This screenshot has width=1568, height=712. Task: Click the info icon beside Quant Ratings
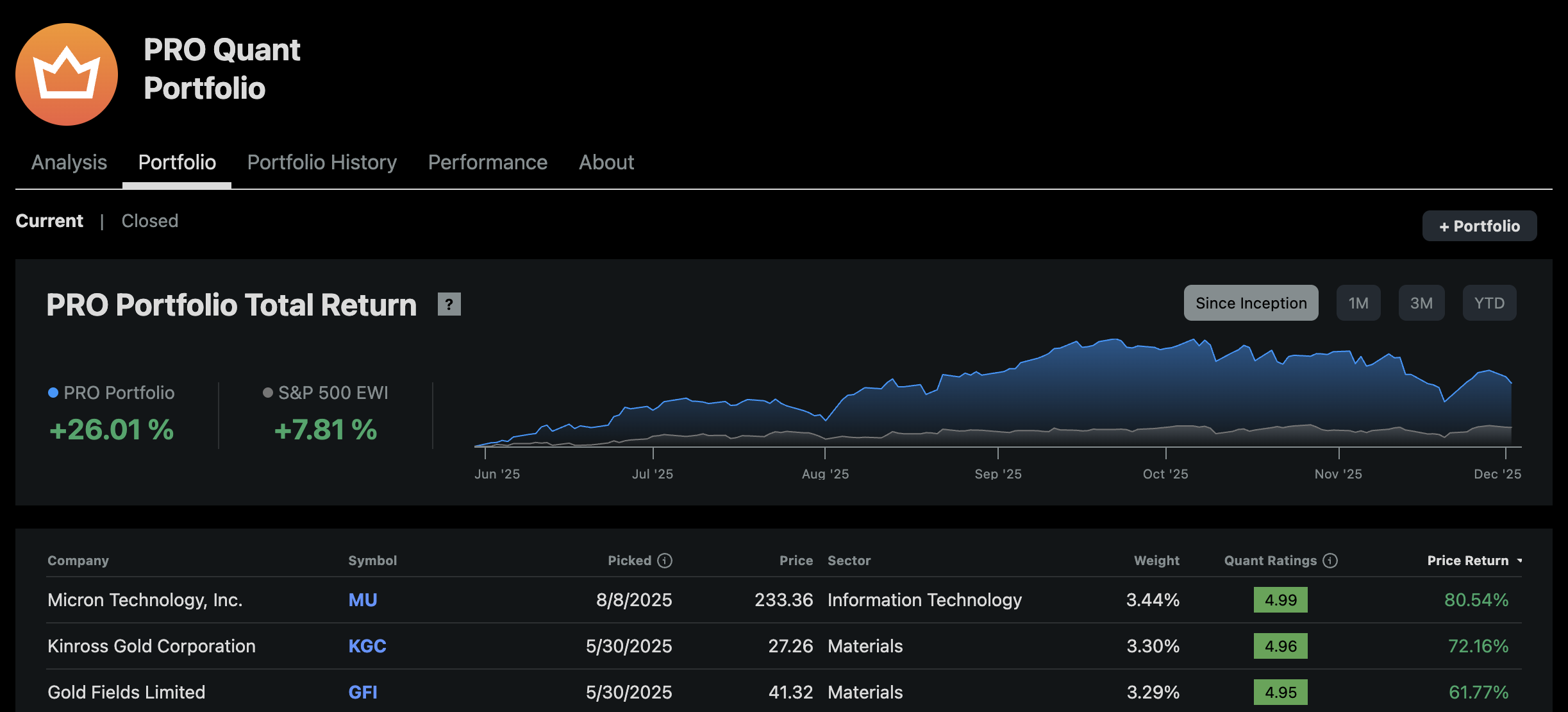pos(1331,561)
